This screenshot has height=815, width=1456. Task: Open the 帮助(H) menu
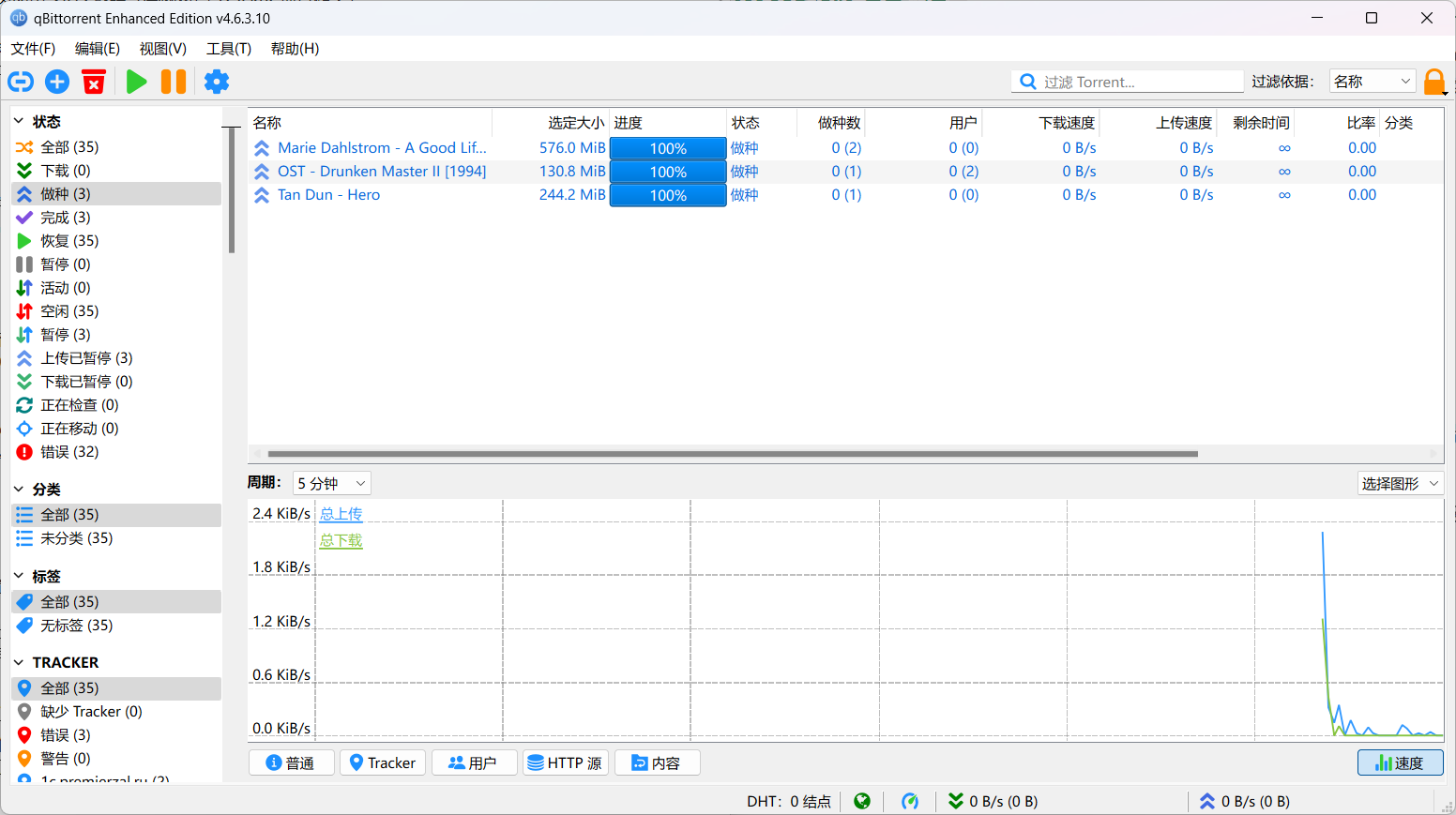coord(295,49)
